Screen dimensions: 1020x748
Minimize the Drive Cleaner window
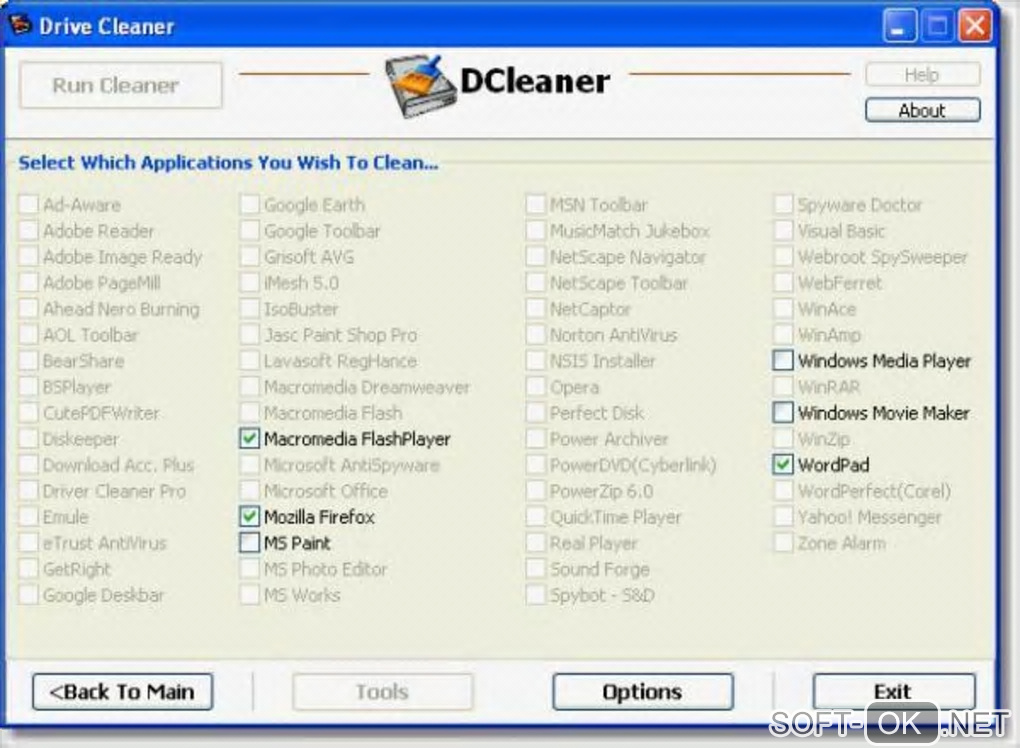pyautogui.click(x=900, y=26)
